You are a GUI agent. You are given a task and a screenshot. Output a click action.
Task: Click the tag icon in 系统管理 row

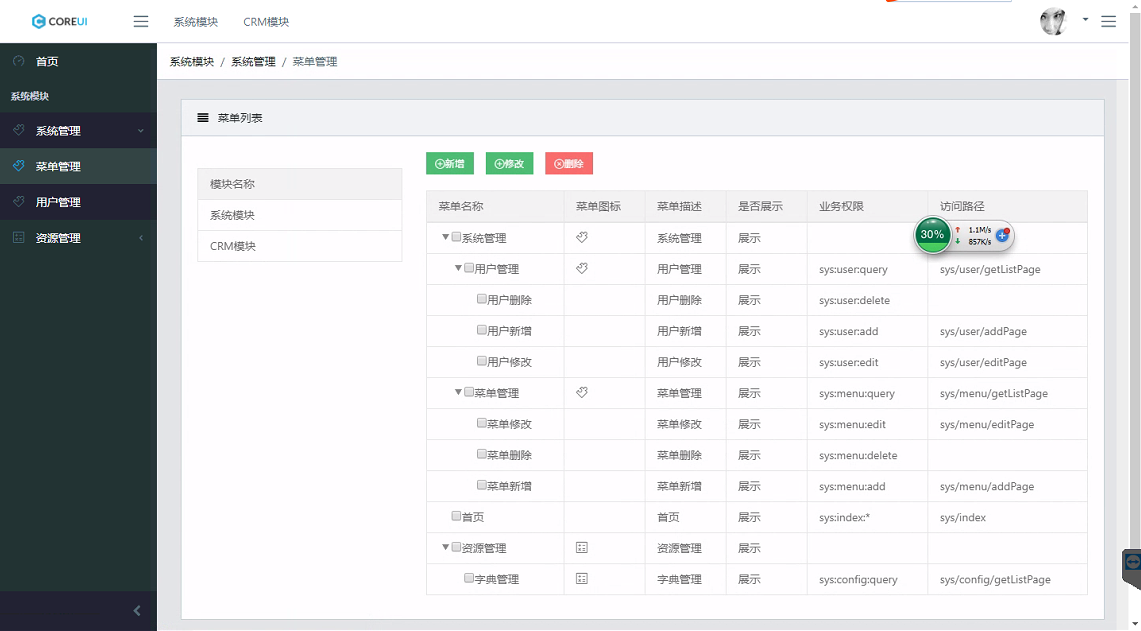pos(582,238)
